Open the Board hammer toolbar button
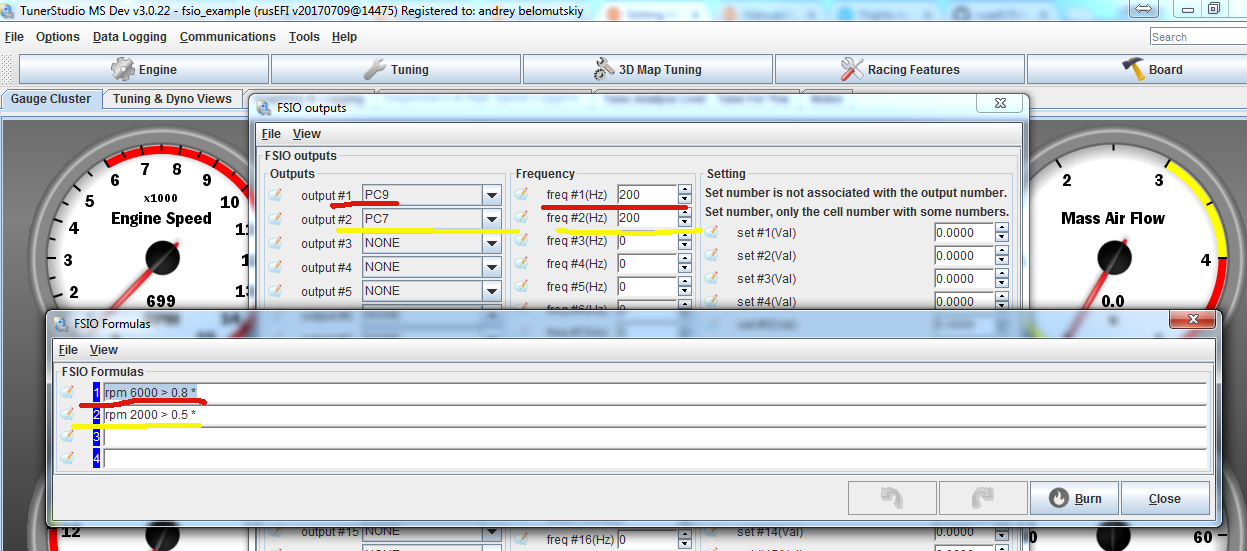This screenshot has width=1247, height=551. (1133, 69)
